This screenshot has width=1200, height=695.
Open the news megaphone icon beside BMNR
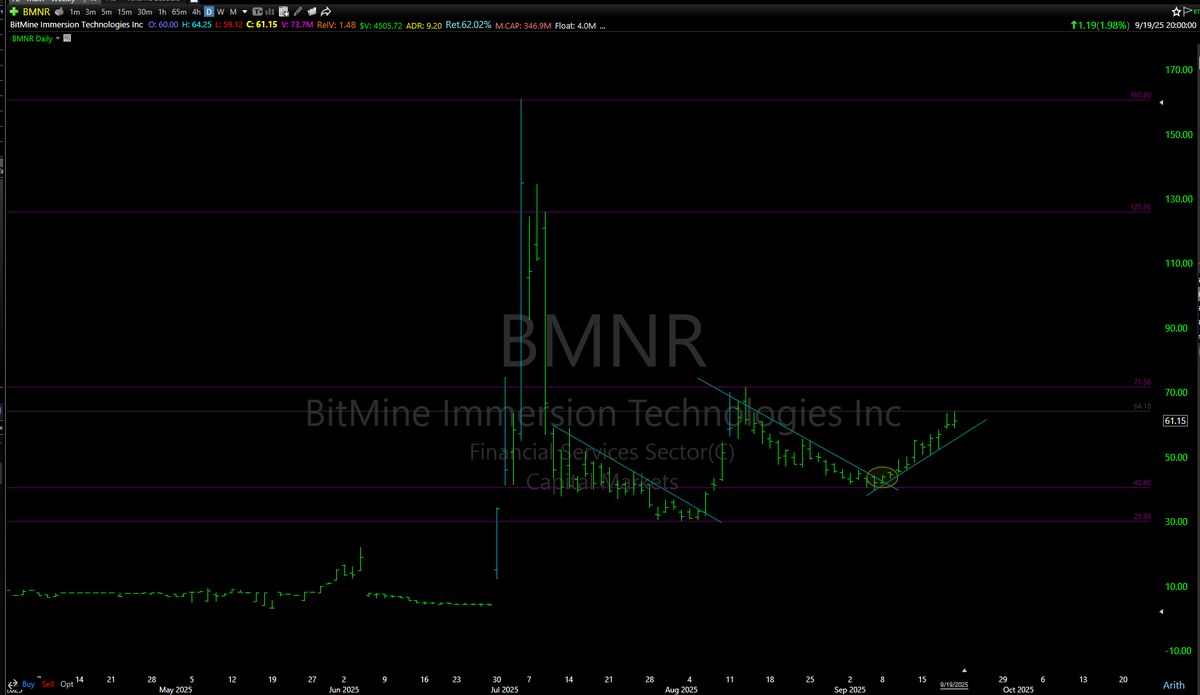pyautogui.click(x=59, y=12)
